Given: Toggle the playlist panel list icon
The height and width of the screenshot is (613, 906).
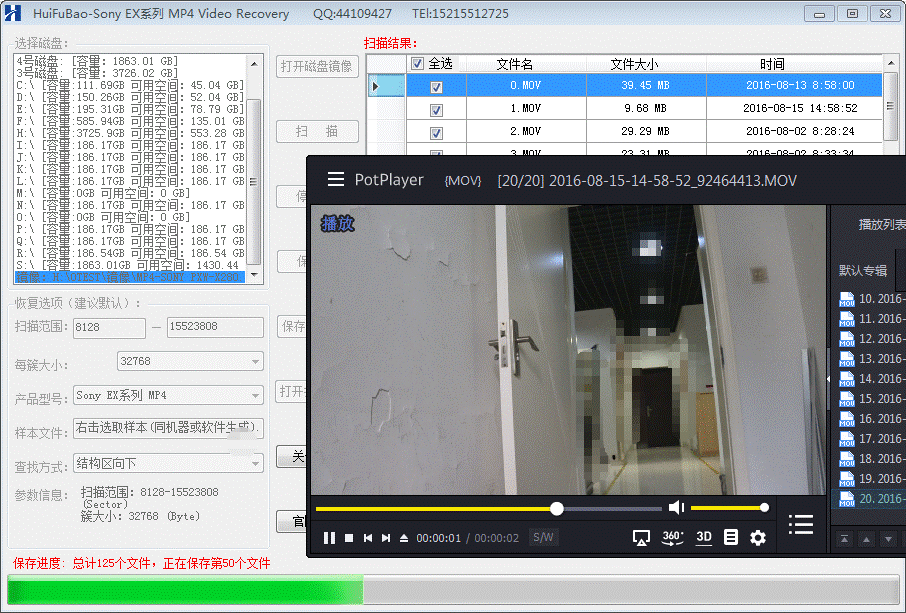Looking at the screenshot, I should coord(801,524).
